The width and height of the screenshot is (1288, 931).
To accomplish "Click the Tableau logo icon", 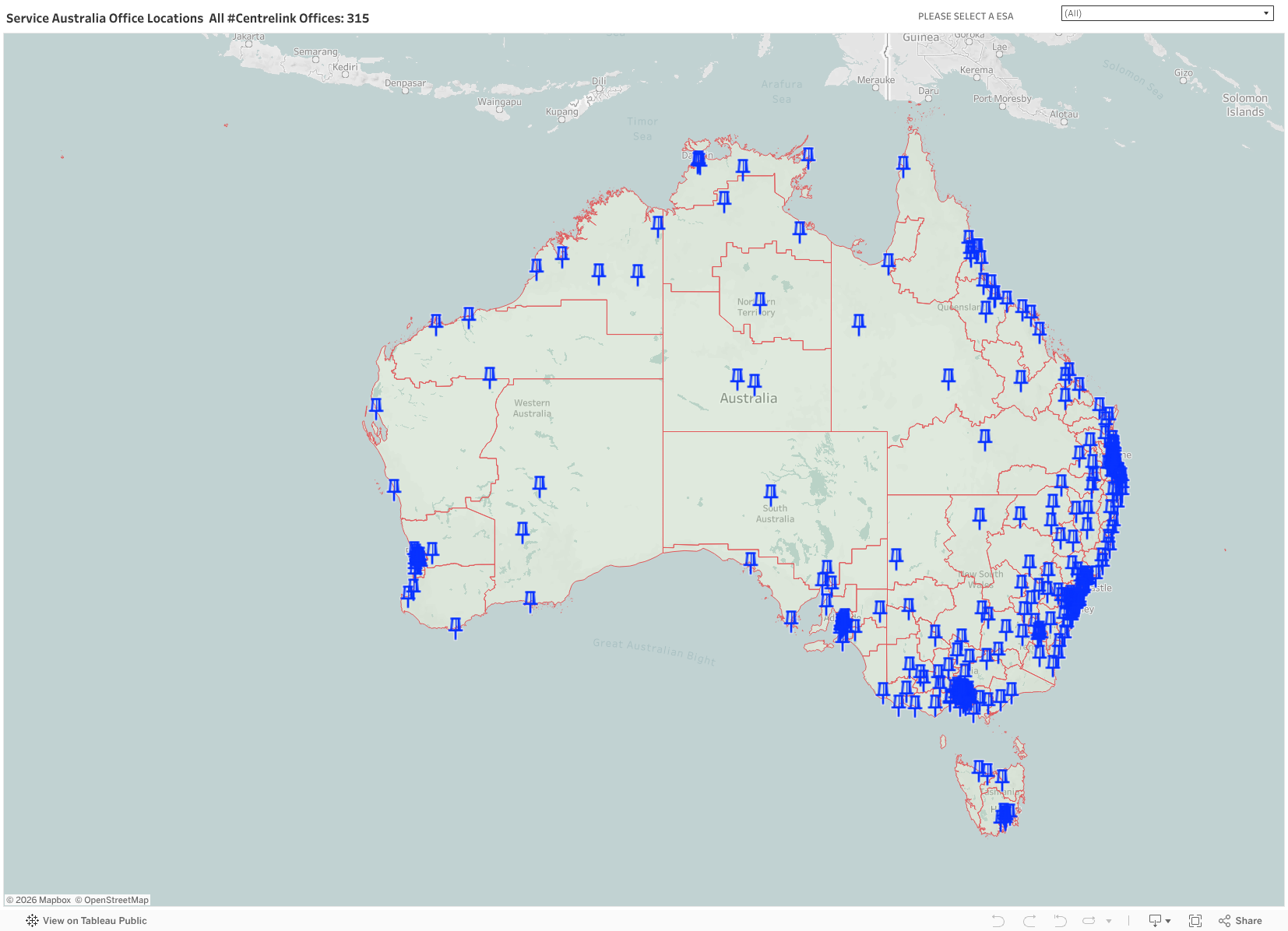I will pos(32,921).
